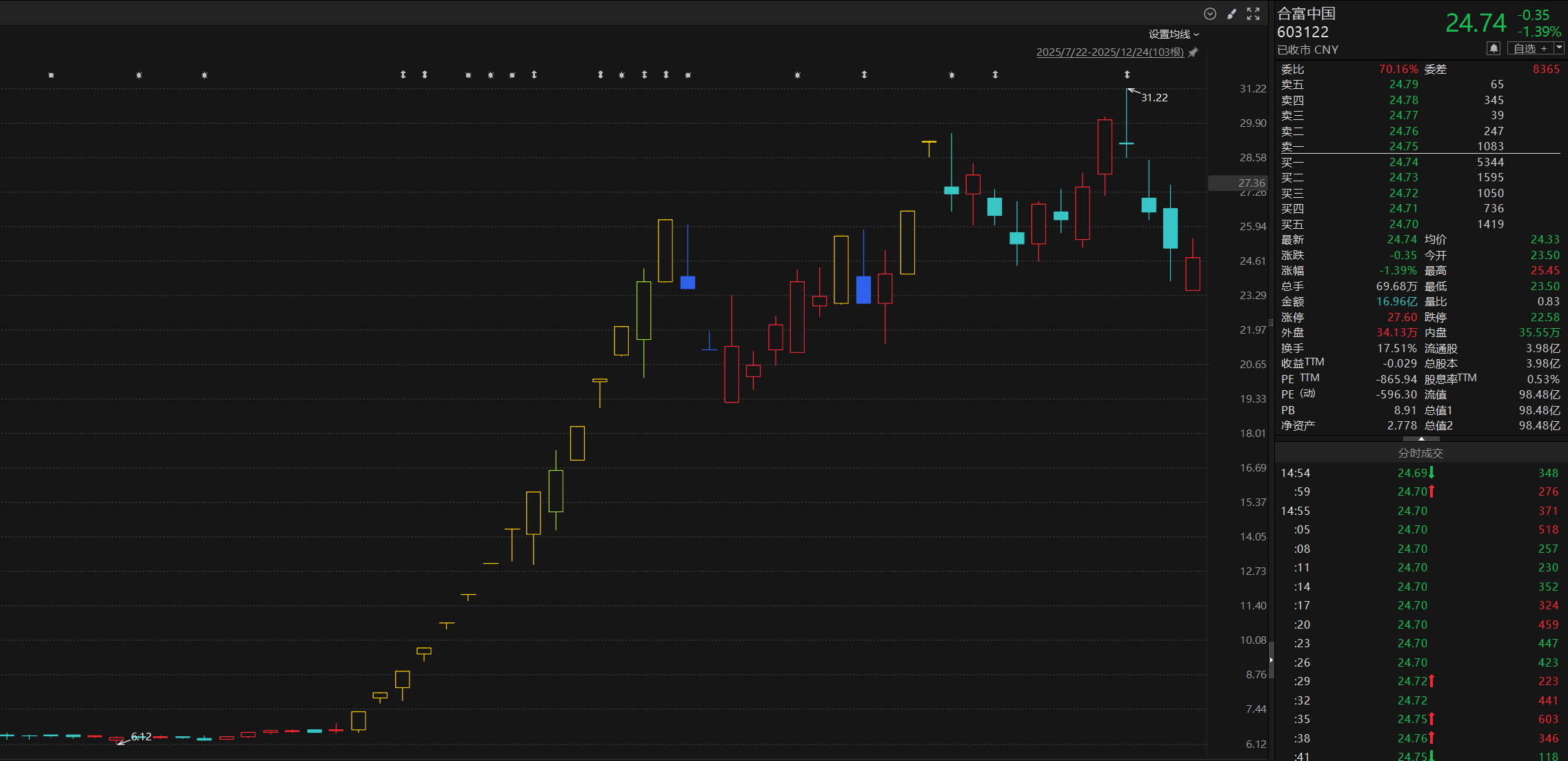This screenshot has width=1568, height=761.
Task: Click the bell price alert icon
Action: tap(1493, 48)
